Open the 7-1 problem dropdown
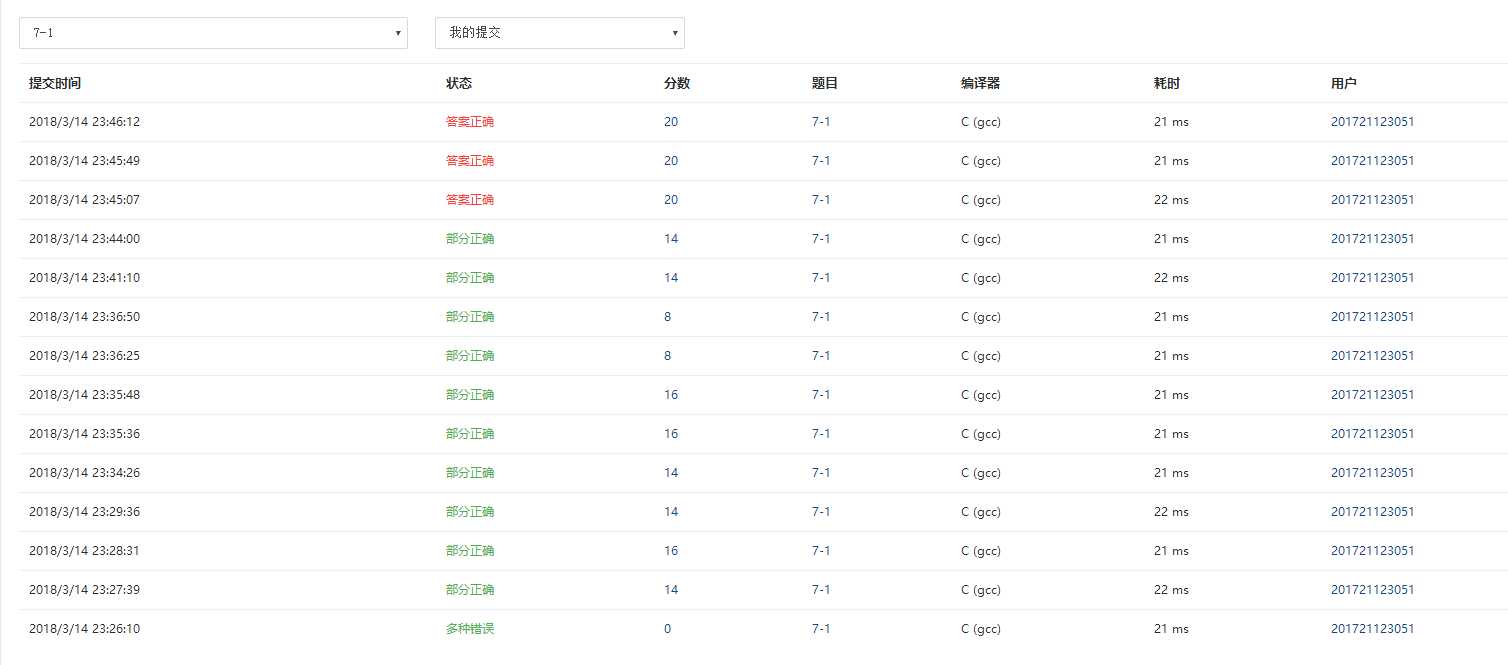 (213, 33)
